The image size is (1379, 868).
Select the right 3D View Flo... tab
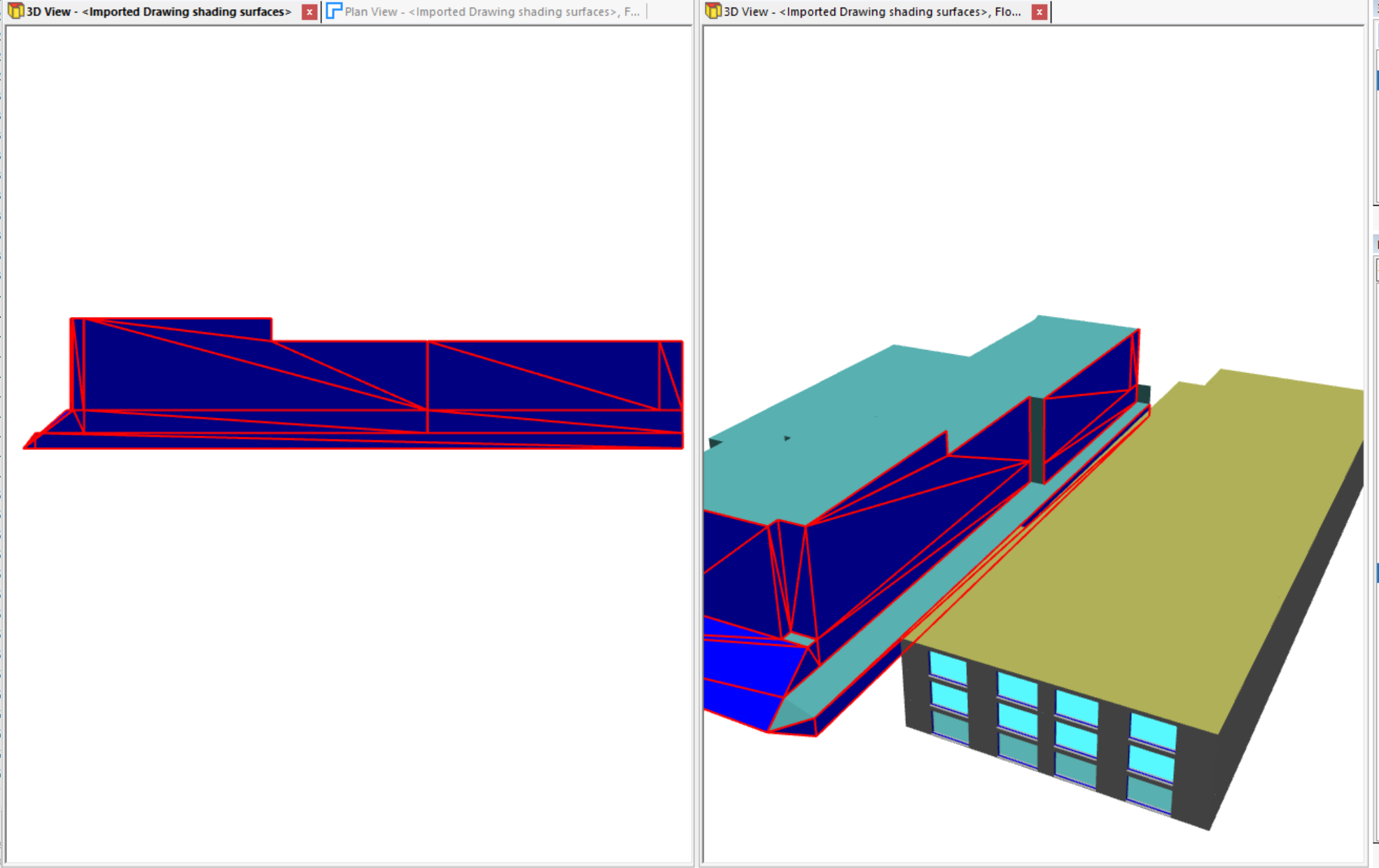point(871,12)
